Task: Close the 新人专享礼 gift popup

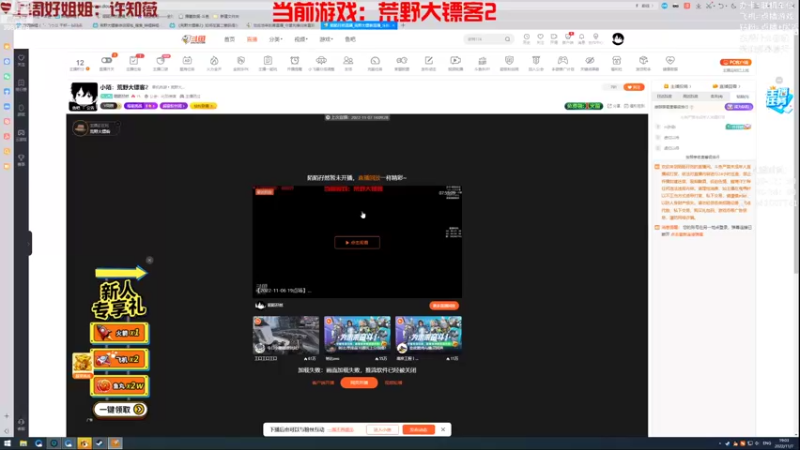Action: (149, 260)
